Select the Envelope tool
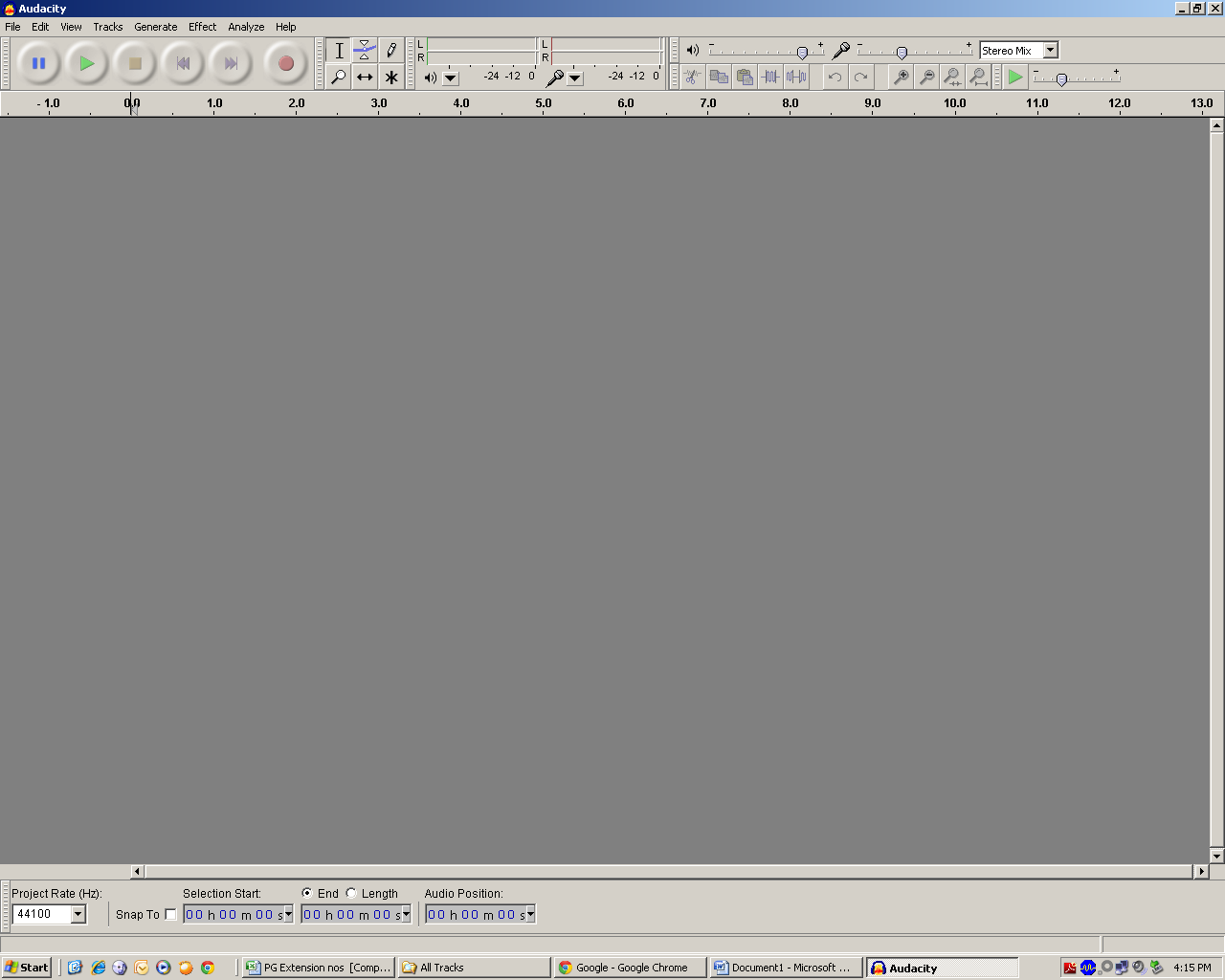Screen dimensions: 1225x980 (x=365, y=51)
